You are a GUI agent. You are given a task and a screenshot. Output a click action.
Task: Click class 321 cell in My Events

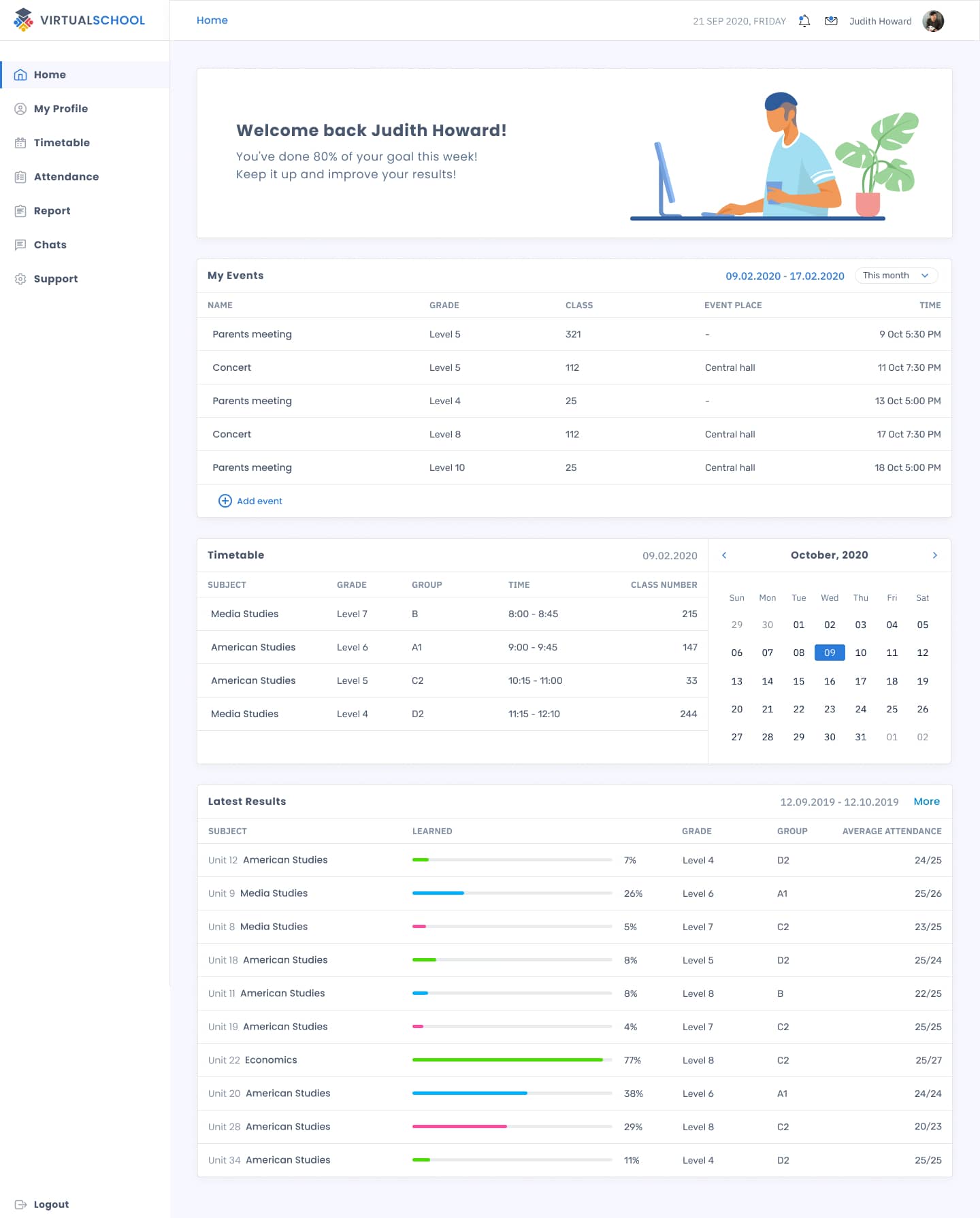pos(573,334)
